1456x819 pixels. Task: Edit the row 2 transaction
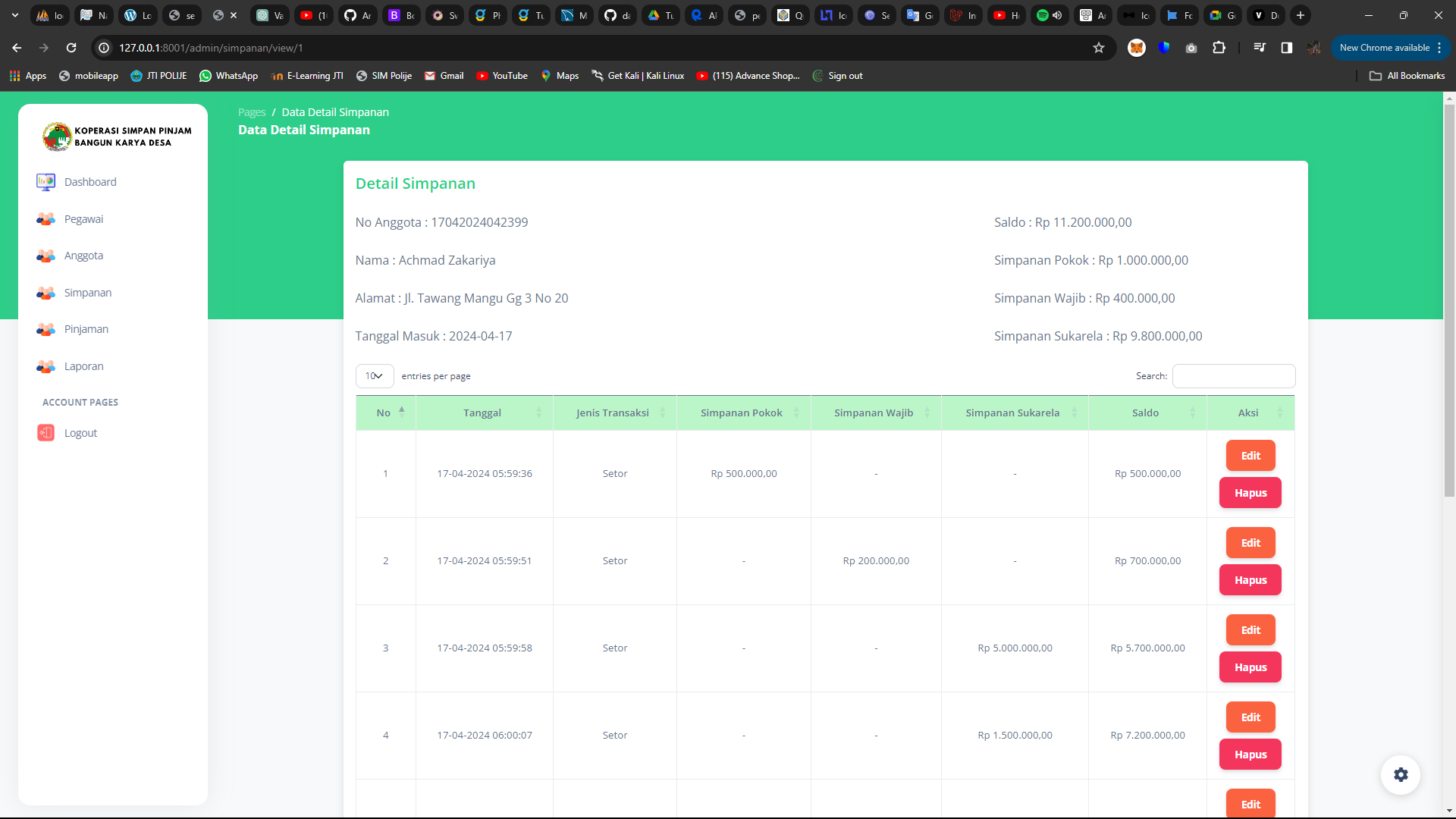tap(1250, 543)
